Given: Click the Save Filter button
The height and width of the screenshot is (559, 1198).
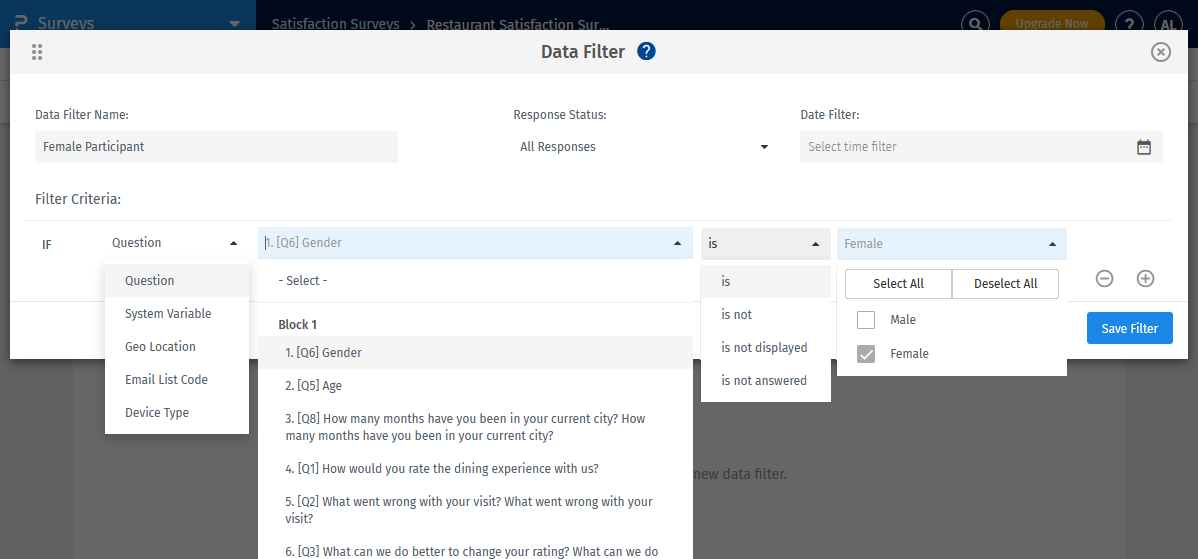Looking at the screenshot, I should click(1129, 328).
